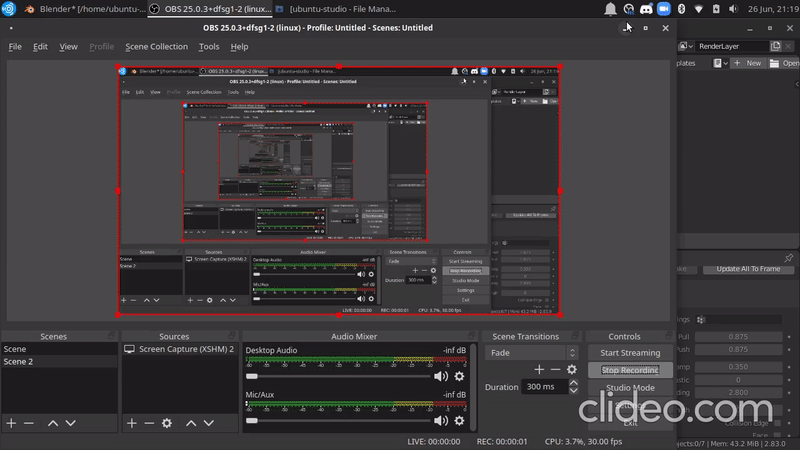Image resolution: width=800 pixels, height=450 pixels.
Task: Add a scene transition with the plus icon
Action: (539, 369)
